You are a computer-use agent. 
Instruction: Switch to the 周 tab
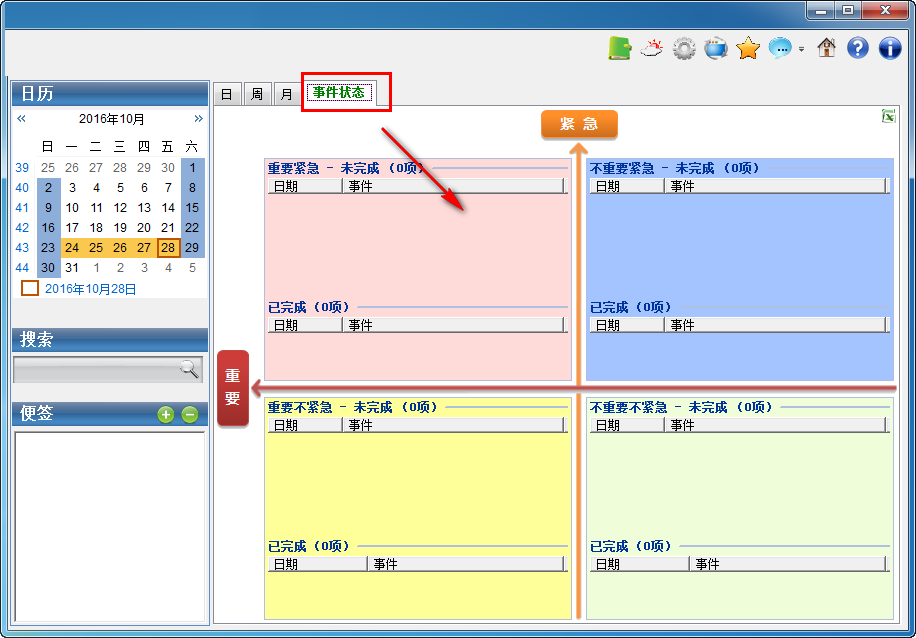[257, 95]
